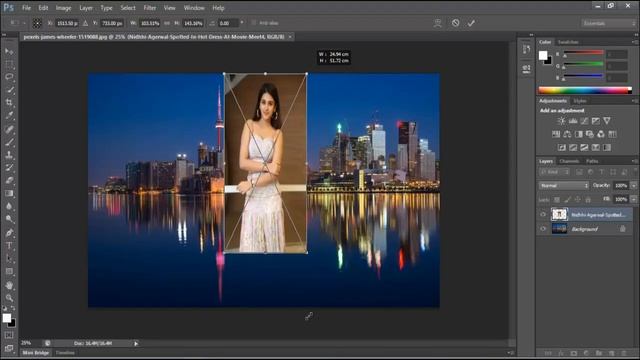This screenshot has height=360, width=640.
Task: Select the Rectangle shape tool
Action: [9, 271]
